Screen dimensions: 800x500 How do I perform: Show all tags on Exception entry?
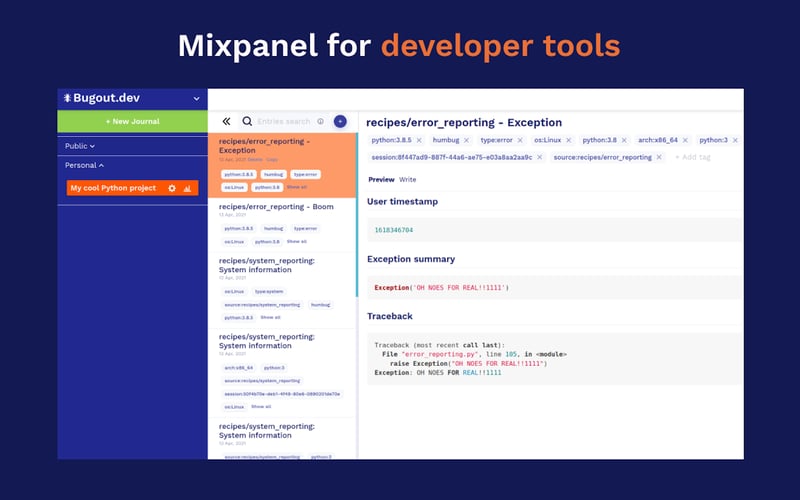click(x=297, y=187)
